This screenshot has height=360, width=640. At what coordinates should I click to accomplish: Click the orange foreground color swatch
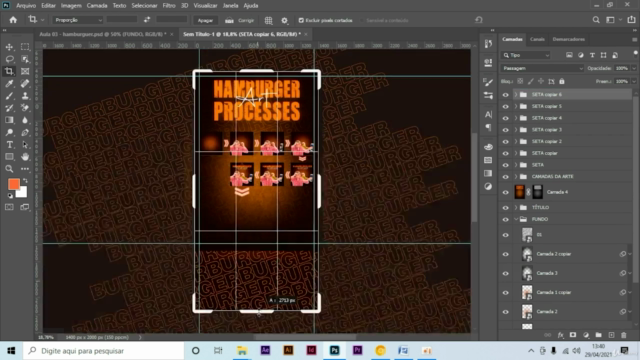coord(13,184)
